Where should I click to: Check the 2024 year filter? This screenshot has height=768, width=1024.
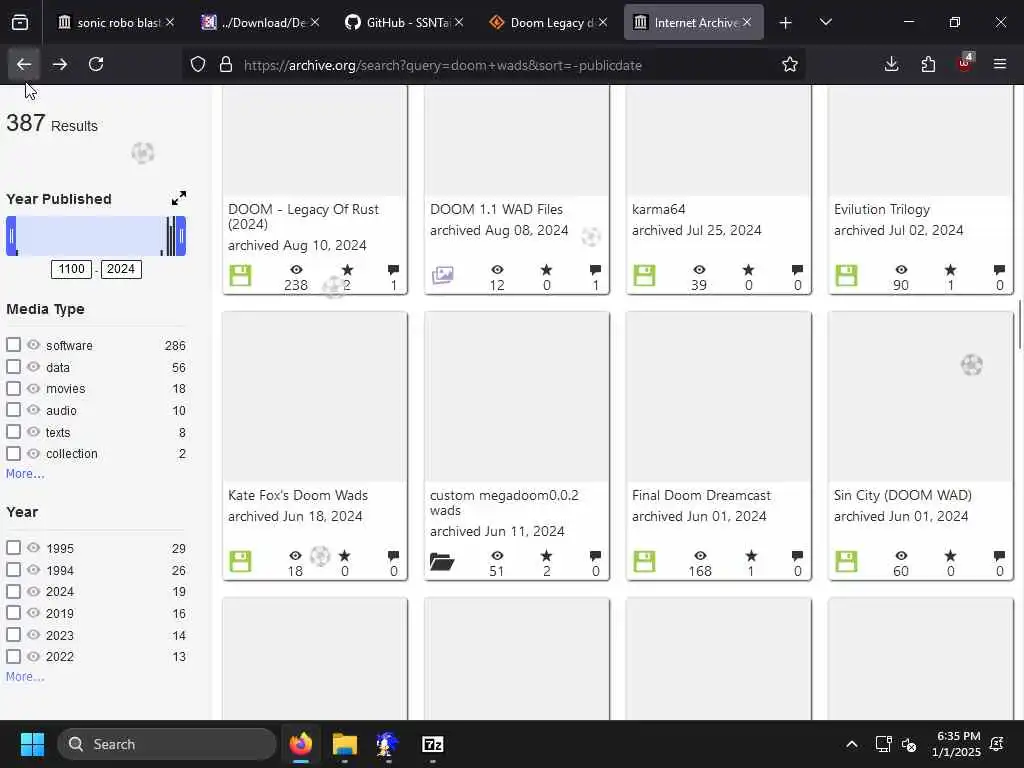pyautogui.click(x=13, y=591)
